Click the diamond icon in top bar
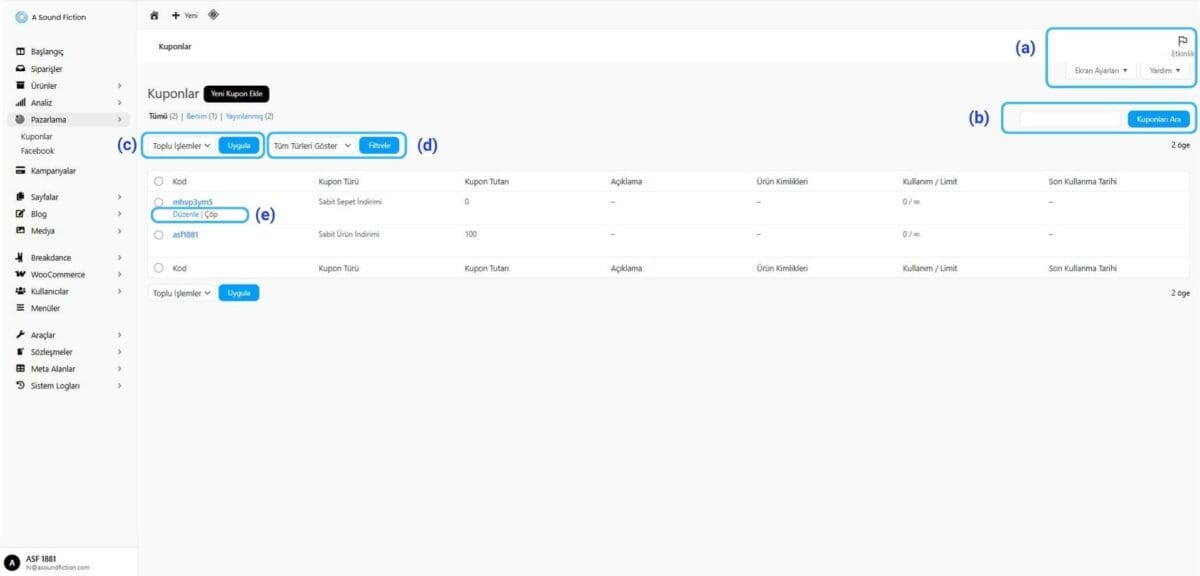 [x=214, y=15]
